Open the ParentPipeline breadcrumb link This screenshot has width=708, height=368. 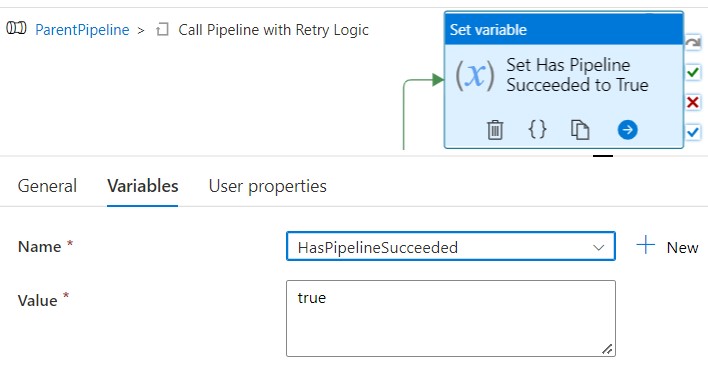82,30
